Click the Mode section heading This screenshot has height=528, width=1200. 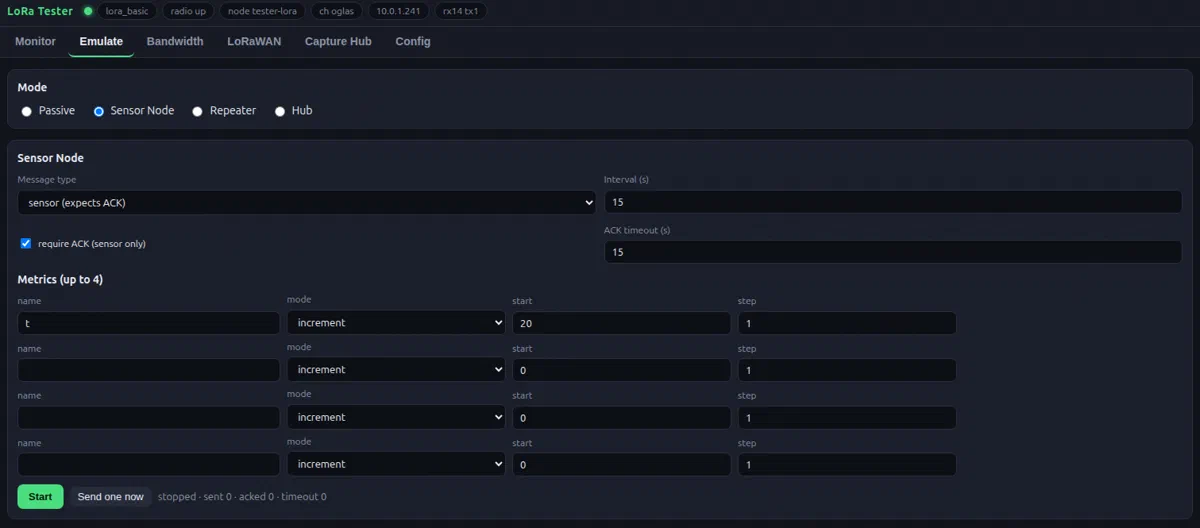[x=32, y=87]
